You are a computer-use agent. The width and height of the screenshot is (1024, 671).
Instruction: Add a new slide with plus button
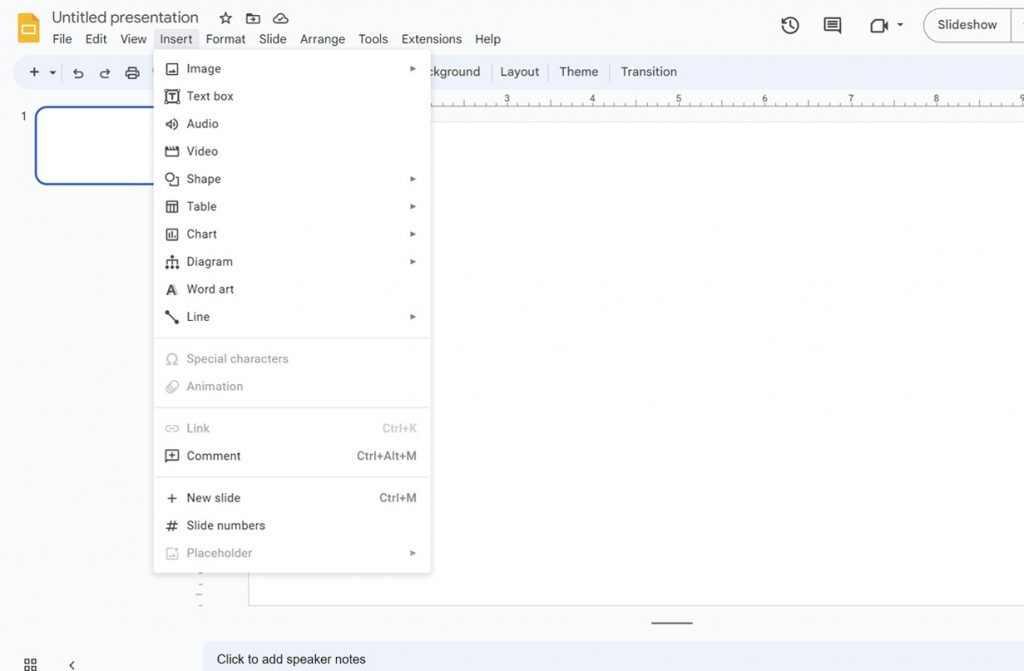coord(34,72)
